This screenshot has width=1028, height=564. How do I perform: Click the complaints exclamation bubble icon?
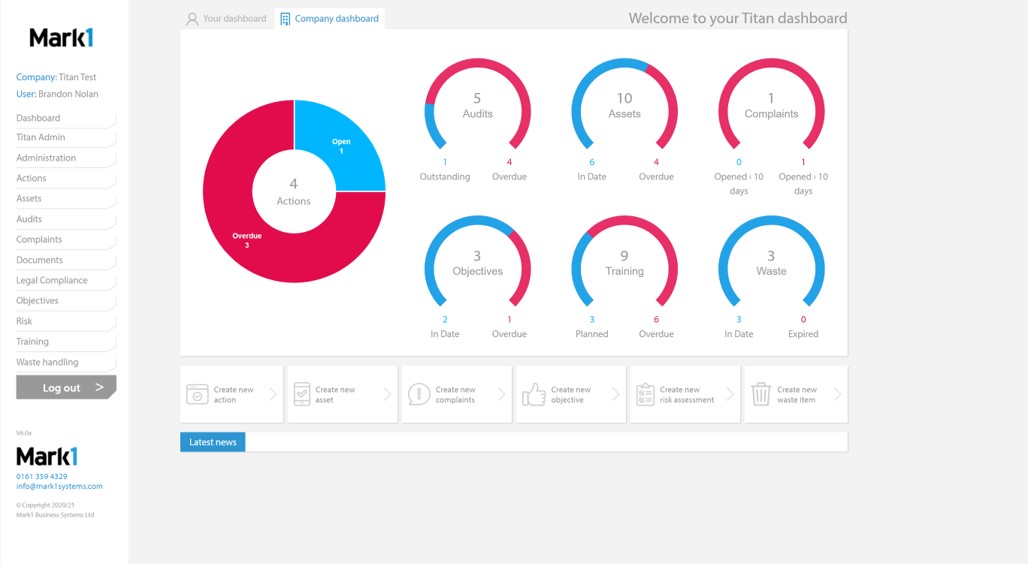(419, 394)
